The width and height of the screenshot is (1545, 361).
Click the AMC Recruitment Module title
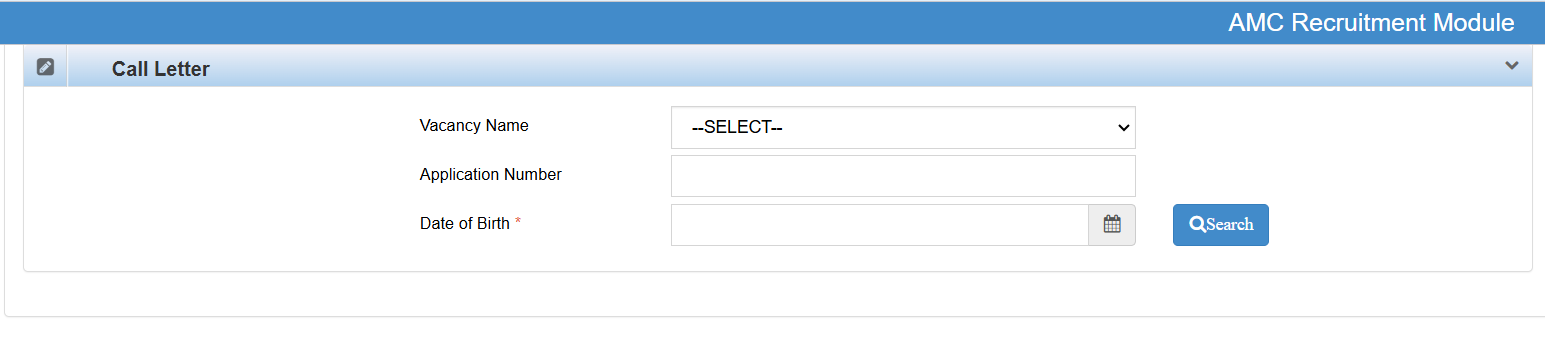click(1371, 23)
